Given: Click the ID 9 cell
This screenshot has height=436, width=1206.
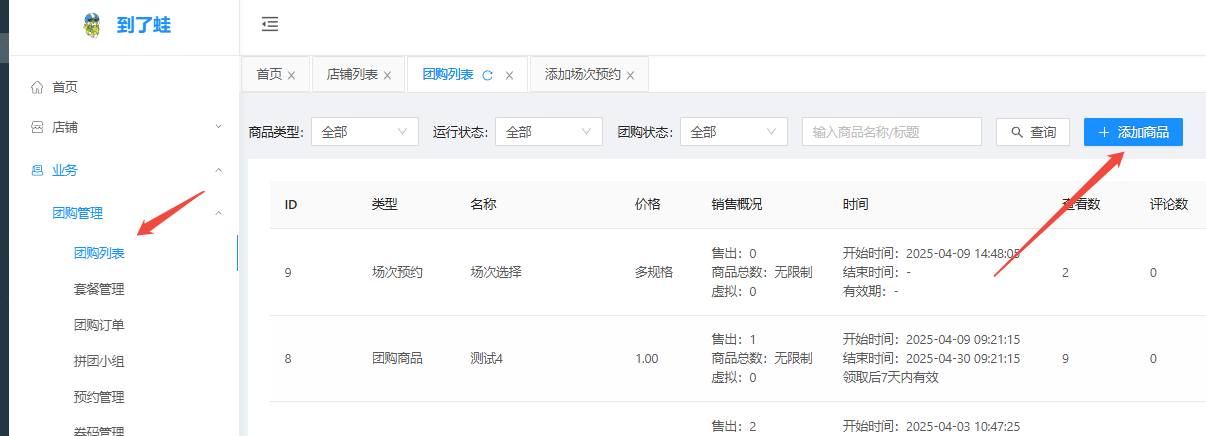Looking at the screenshot, I should (x=288, y=272).
